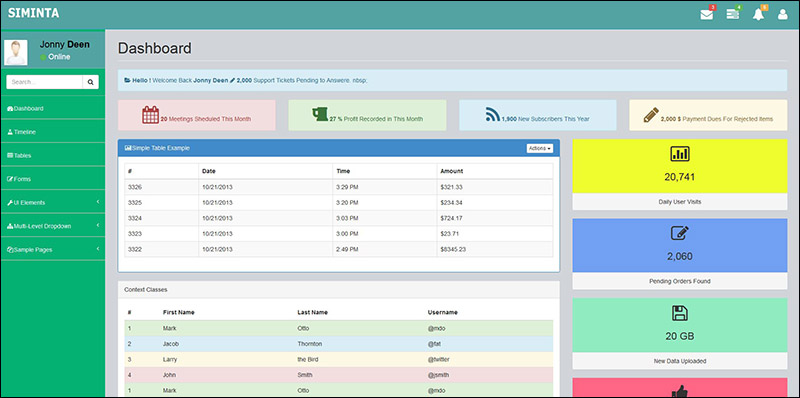Click the @fat username cell

pyautogui.click(x=434, y=344)
